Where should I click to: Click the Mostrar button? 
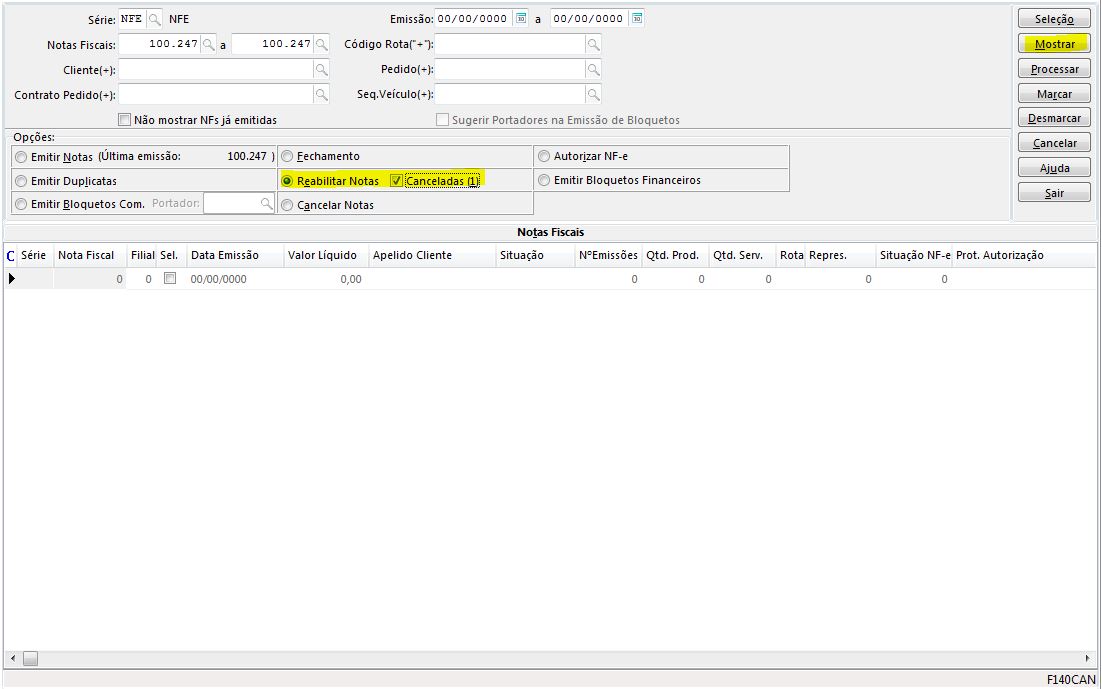[1054, 44]
